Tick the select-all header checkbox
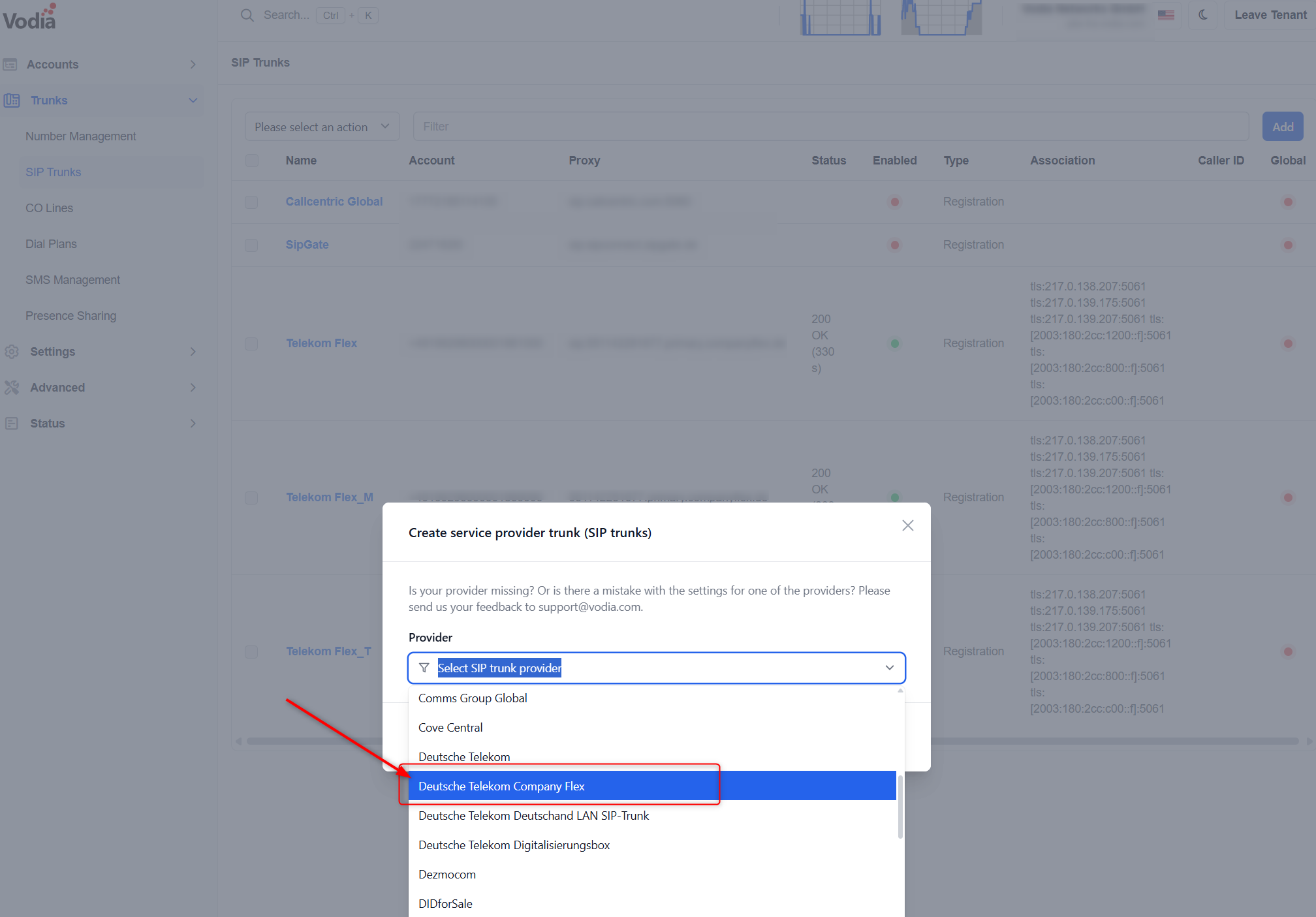 coord(251,161)
